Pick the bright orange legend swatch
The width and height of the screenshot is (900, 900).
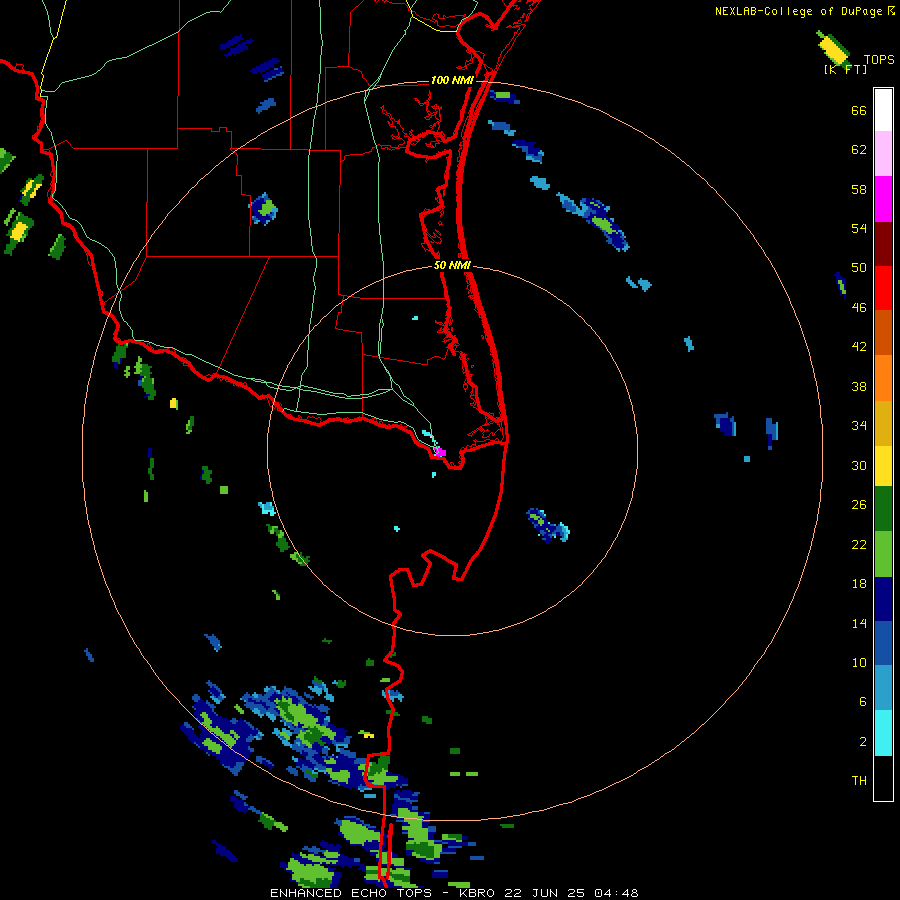883,378
